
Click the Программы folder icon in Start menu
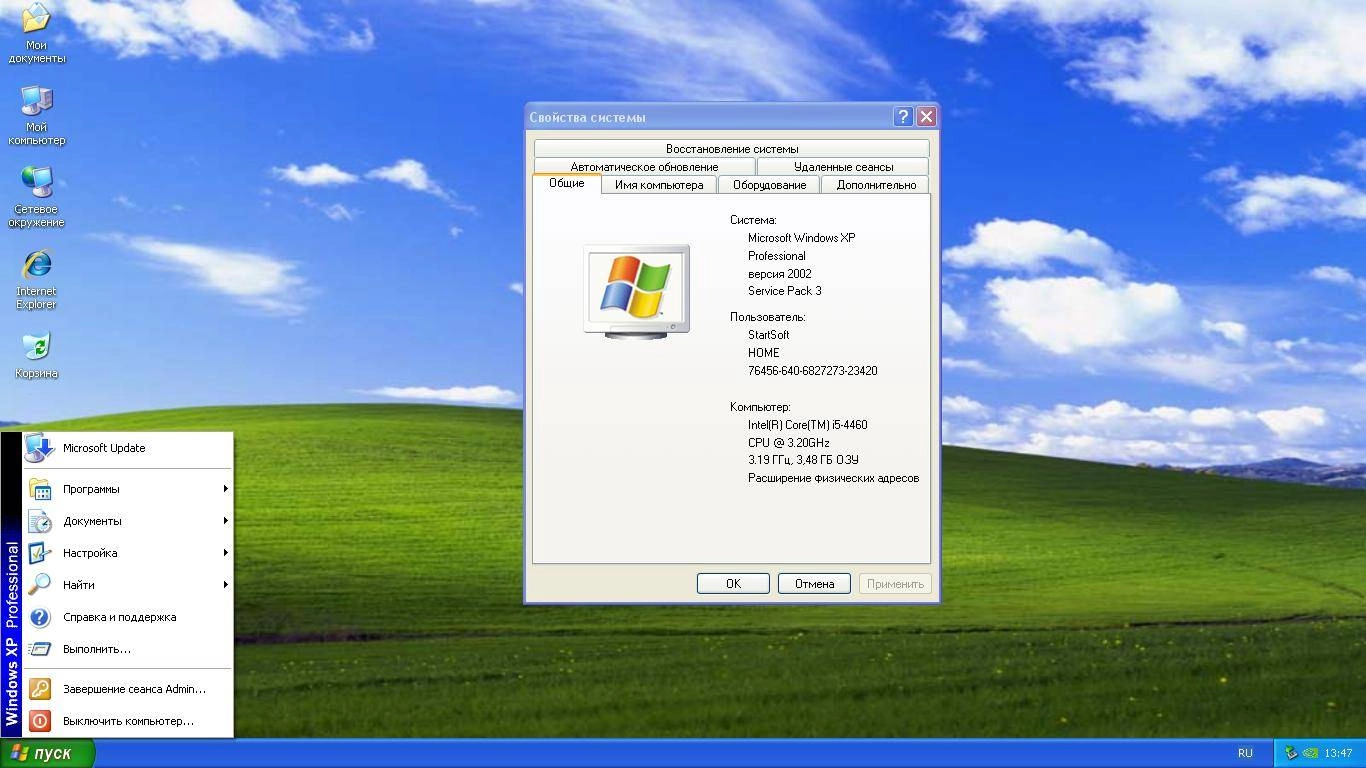pos(40,489)
